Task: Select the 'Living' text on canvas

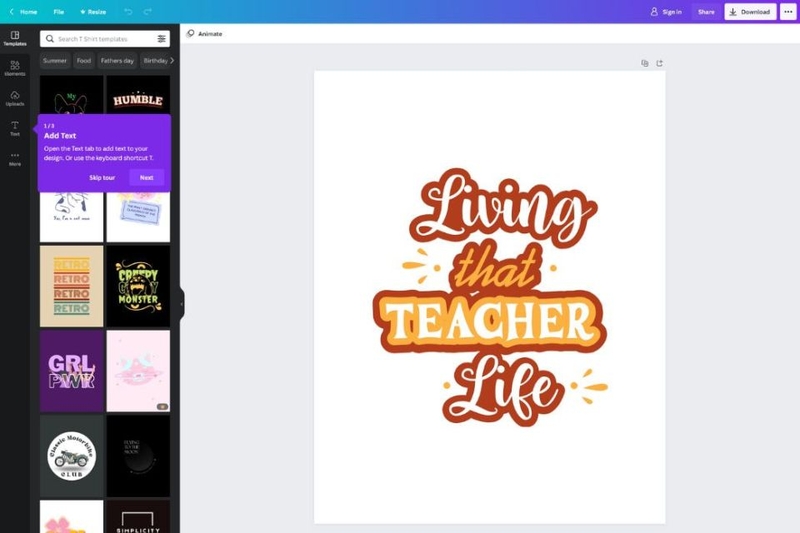Action: (503, 207)
